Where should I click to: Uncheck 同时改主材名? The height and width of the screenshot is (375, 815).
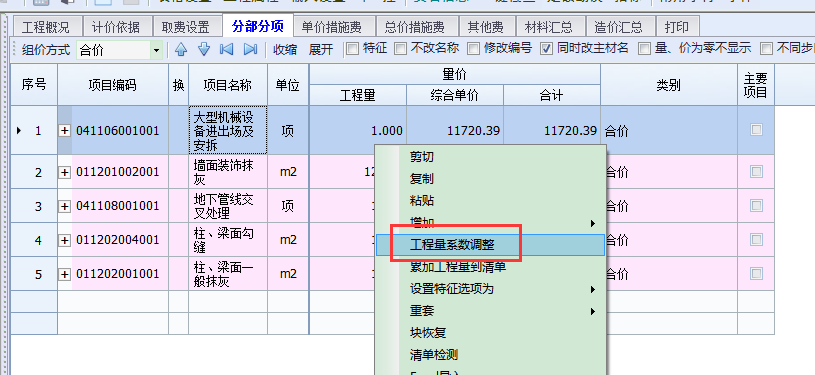(546, 49)
